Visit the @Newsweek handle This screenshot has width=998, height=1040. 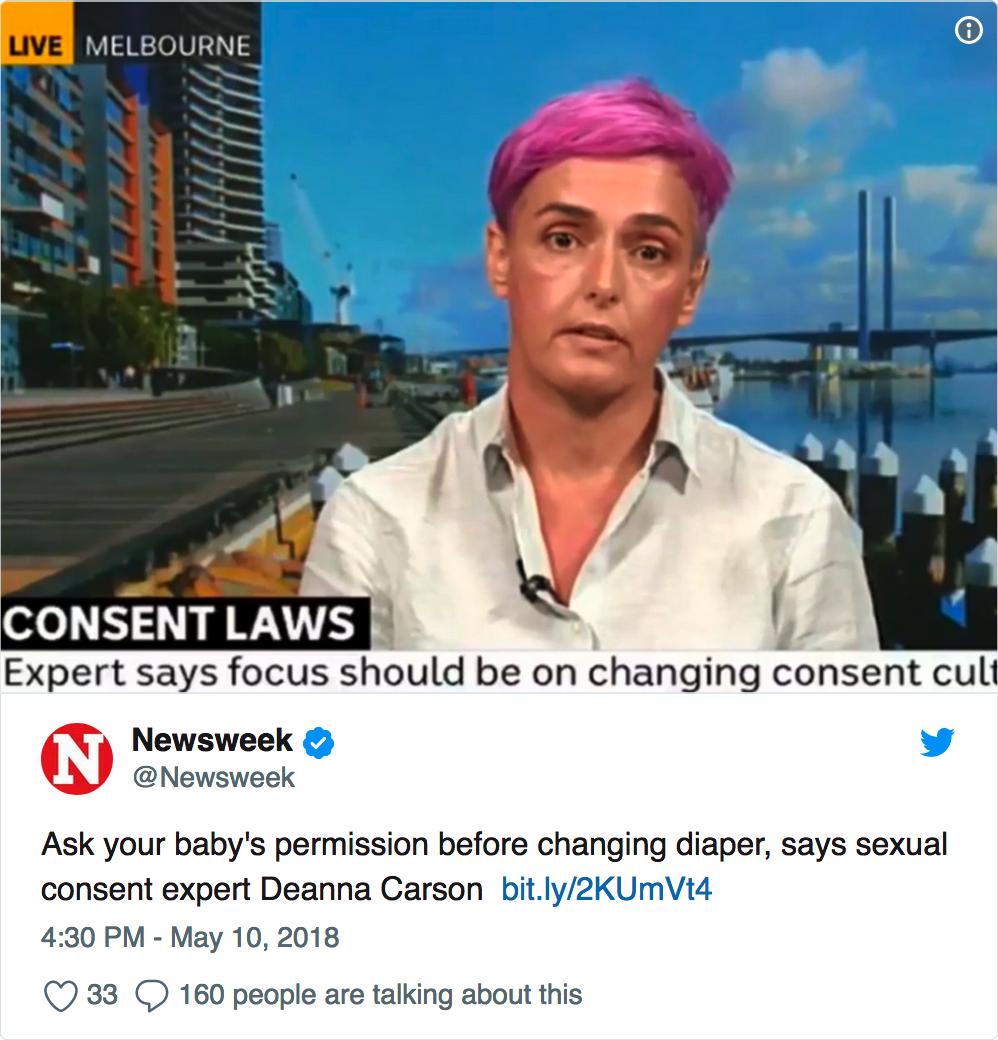coord(214,777)
